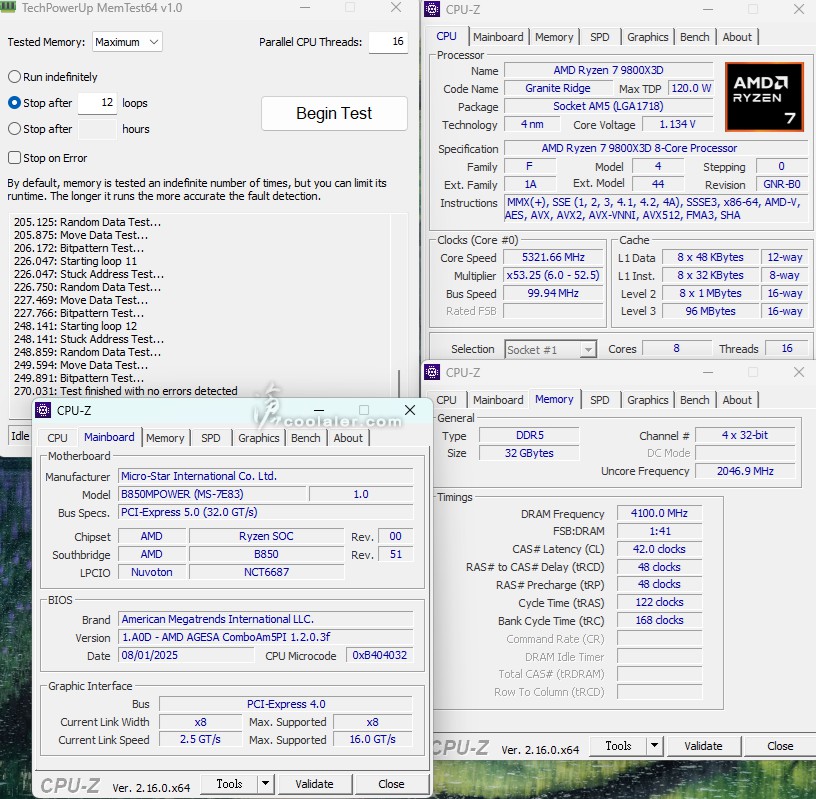816x799 pixels.
Task: Open Tools dropdown arrow in Memory CPU-Z window
Action: click(x=654, y=746)
